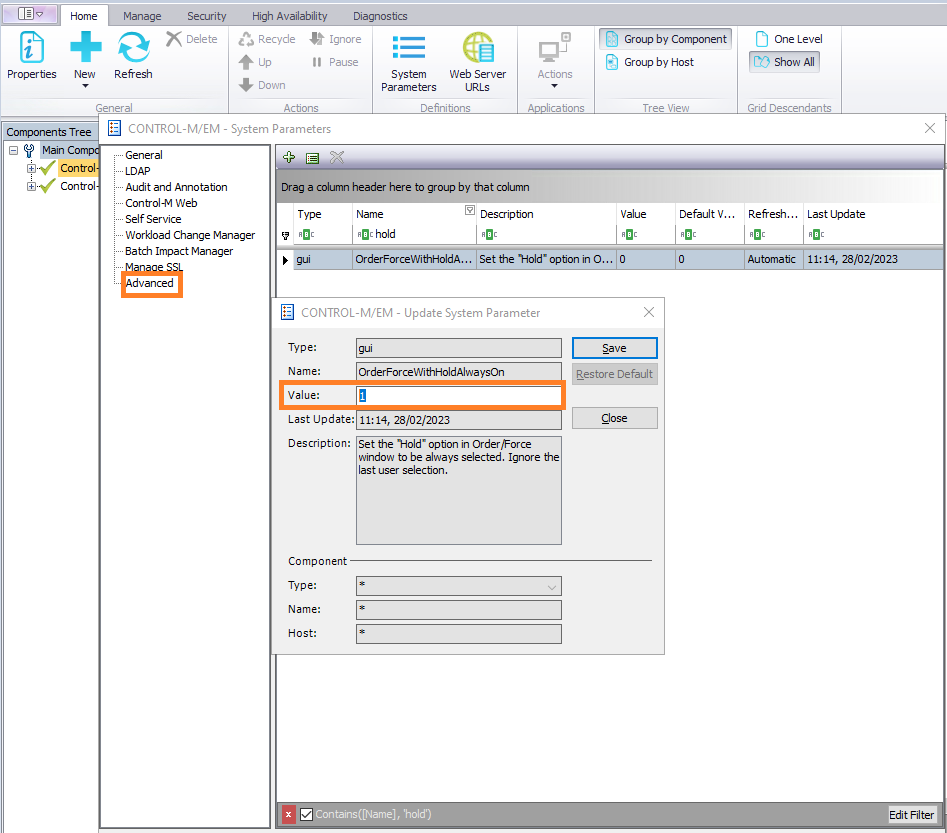Click the Value input field
947x833 pixels.
point(458,396)
